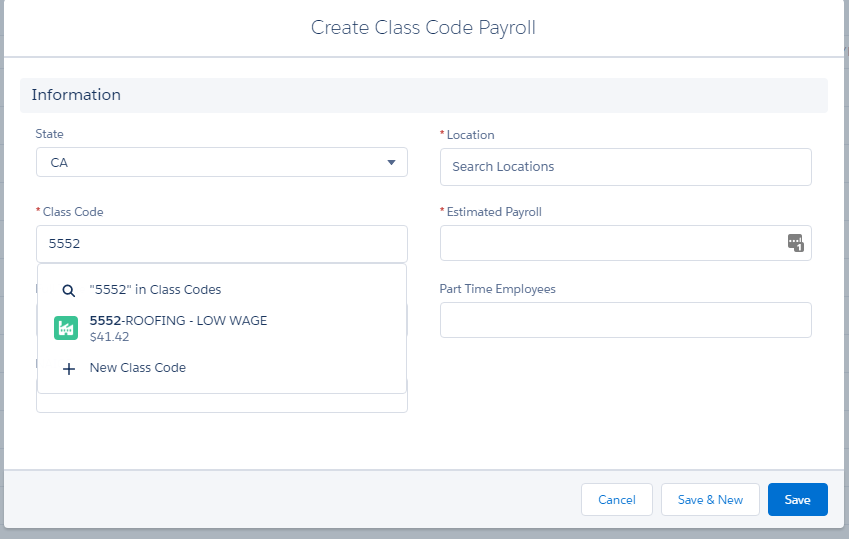Click the green class code icon
The height and width of the screenshot is (539, 849).
pyautogui.click(x=66, y=327)
